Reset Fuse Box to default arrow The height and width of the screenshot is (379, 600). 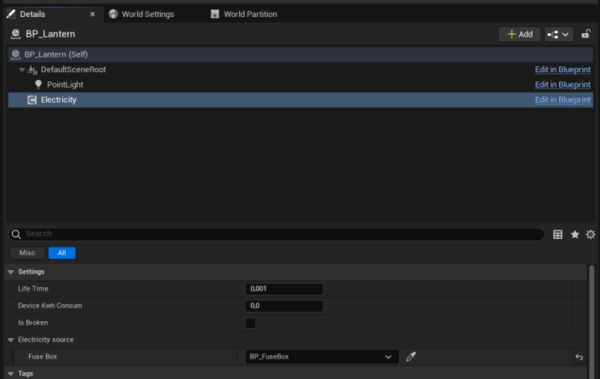579,357
